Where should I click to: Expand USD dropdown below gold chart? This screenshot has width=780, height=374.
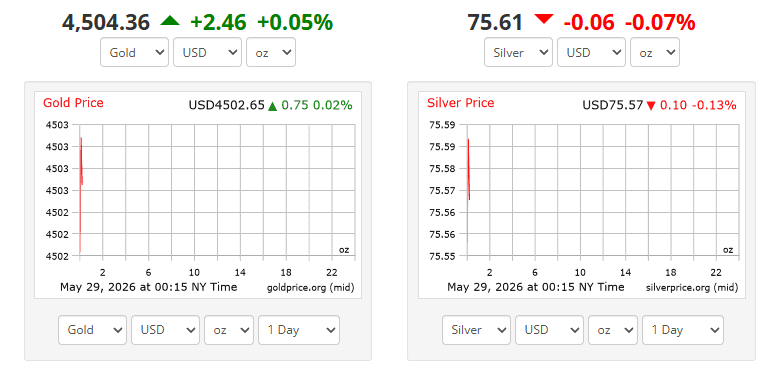click(x=165, y=330)
